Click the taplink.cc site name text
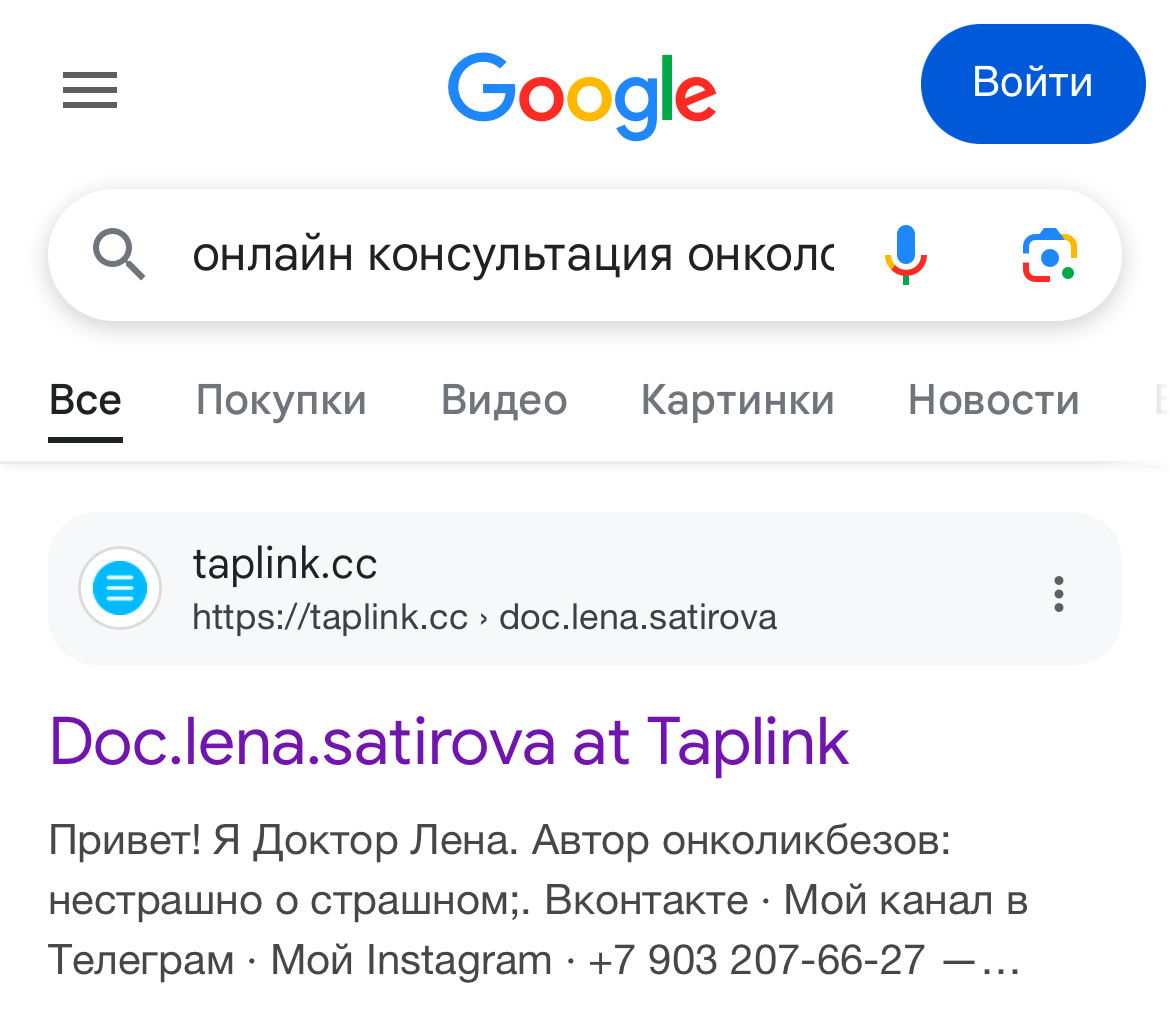Image resolution: width=1170 pixels, height=1012 pixels. (x=283, y=564)
